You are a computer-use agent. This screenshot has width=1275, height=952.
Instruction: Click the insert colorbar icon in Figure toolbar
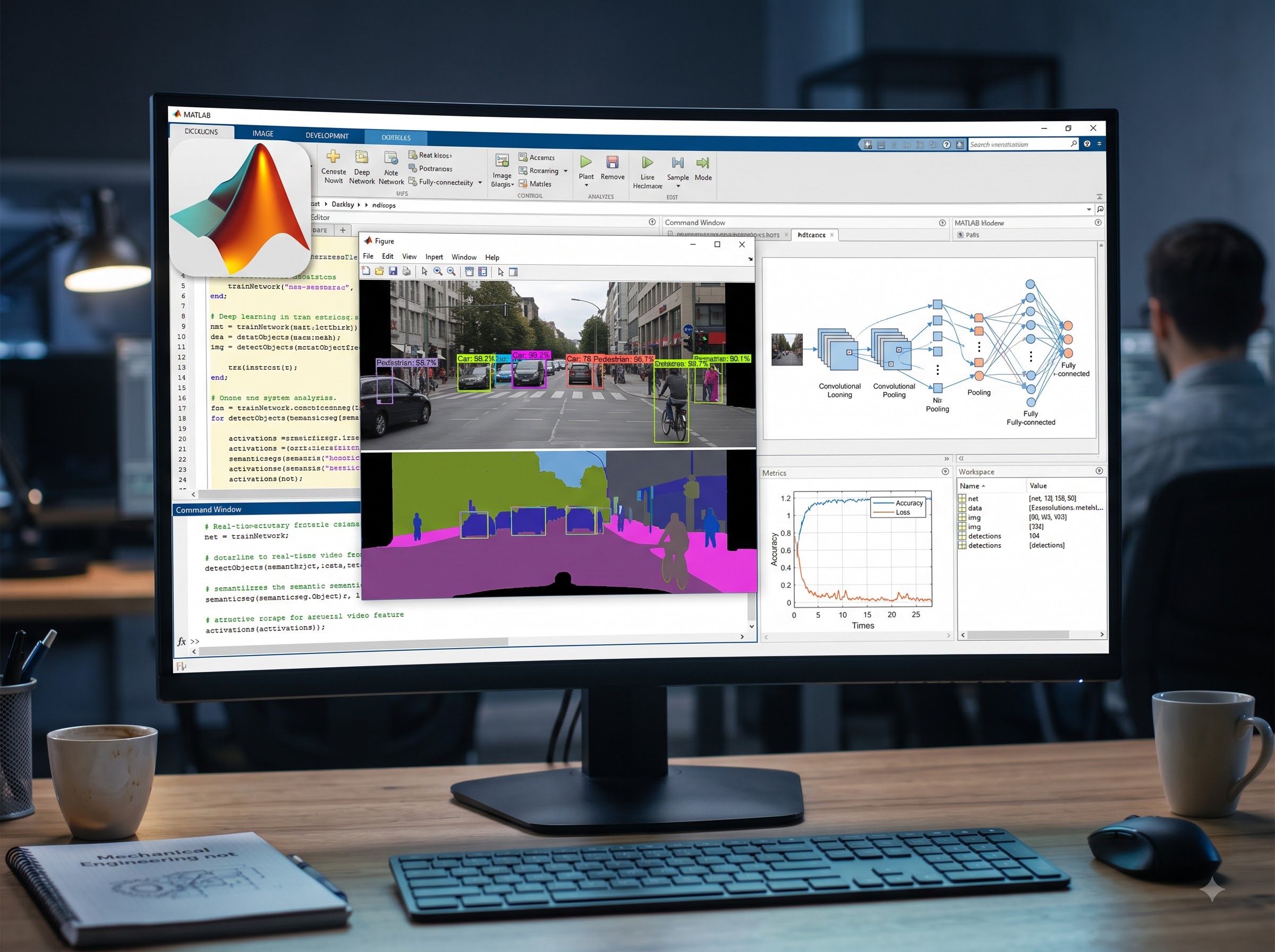pyautogui.click(x=470, y=271)
